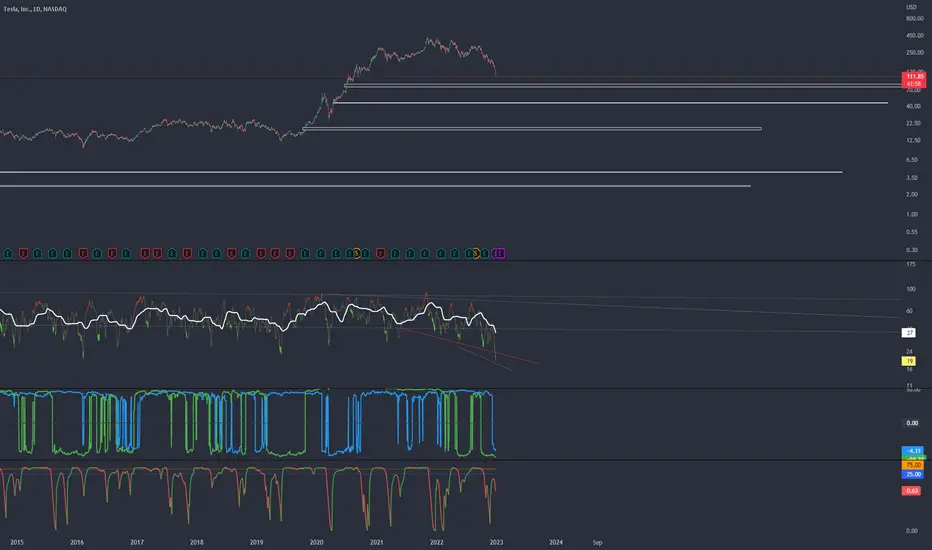
Task: Select the white 37 indicator value label
Action: (909, 333)
